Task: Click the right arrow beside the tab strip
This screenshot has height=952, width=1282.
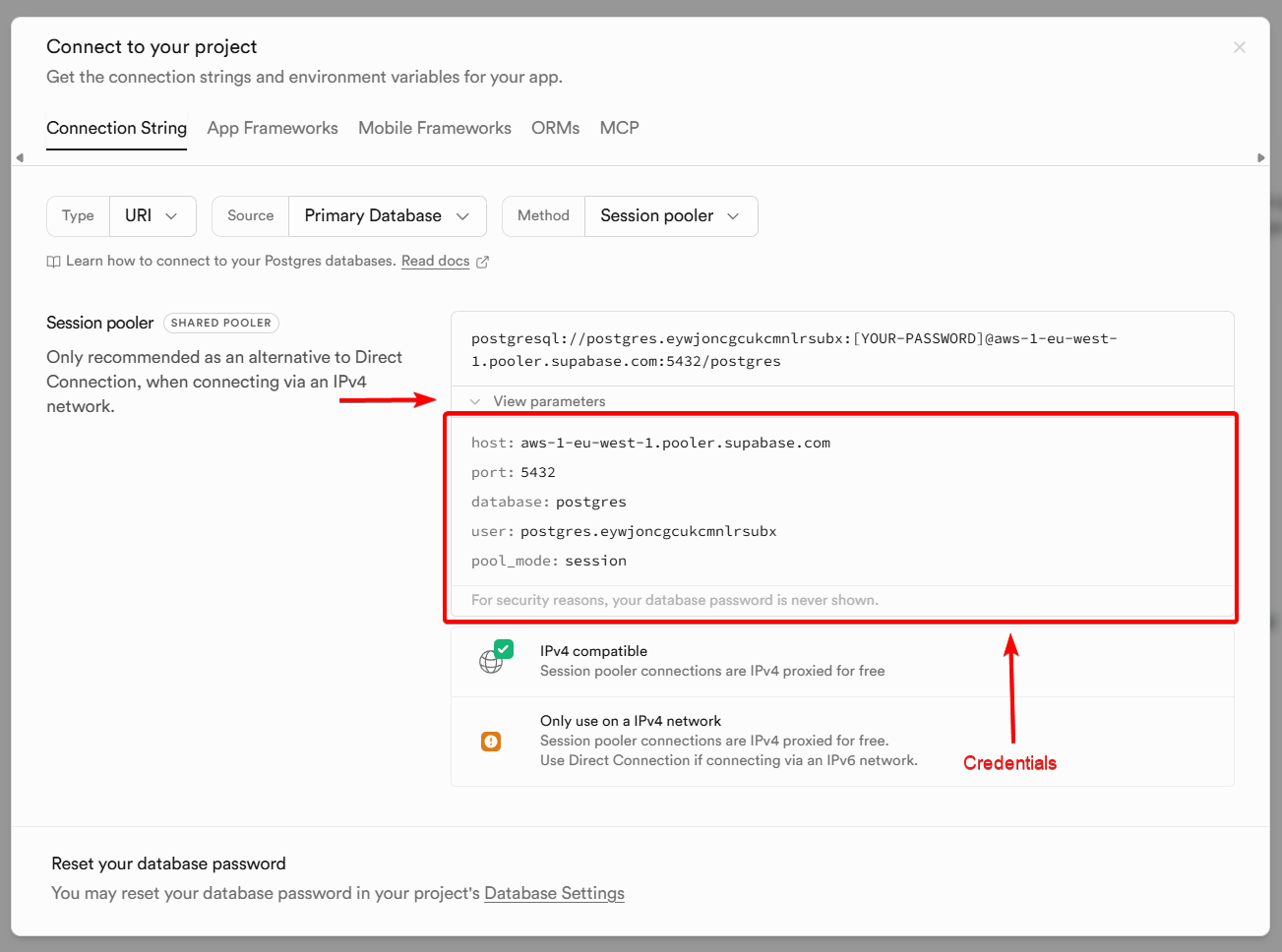Action: [1262, 156]
